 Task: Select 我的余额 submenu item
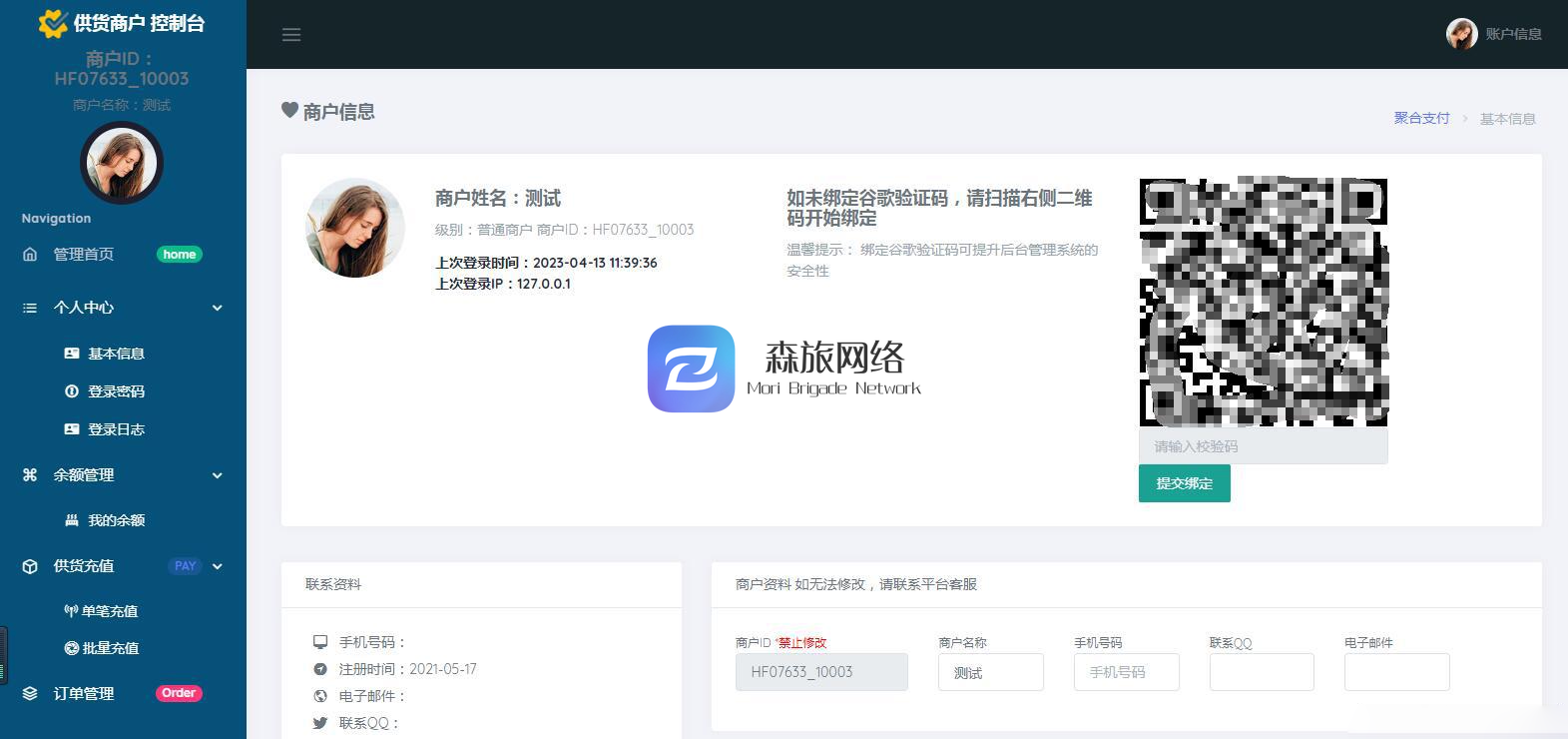pyautogui.click(x=116, y=520)
